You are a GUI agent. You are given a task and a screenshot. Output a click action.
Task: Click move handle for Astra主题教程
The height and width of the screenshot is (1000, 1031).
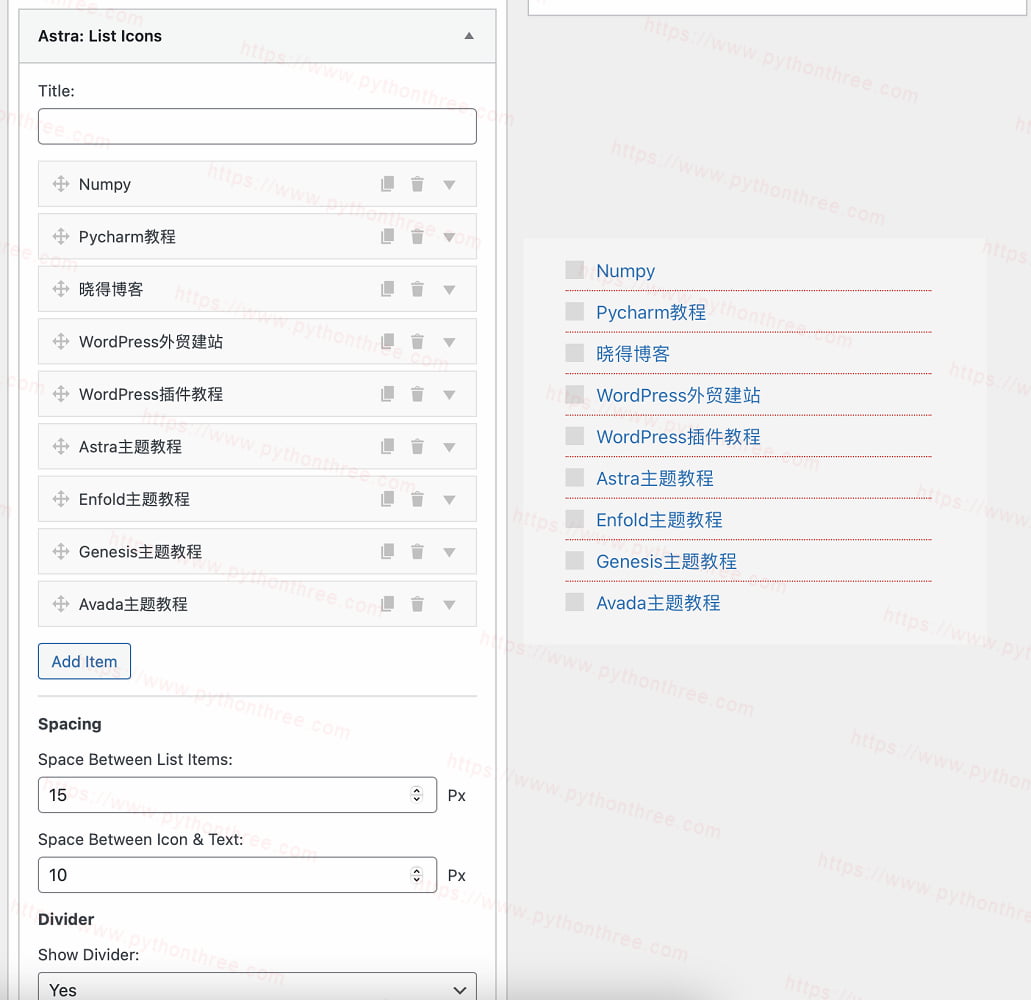click(61, 446)
